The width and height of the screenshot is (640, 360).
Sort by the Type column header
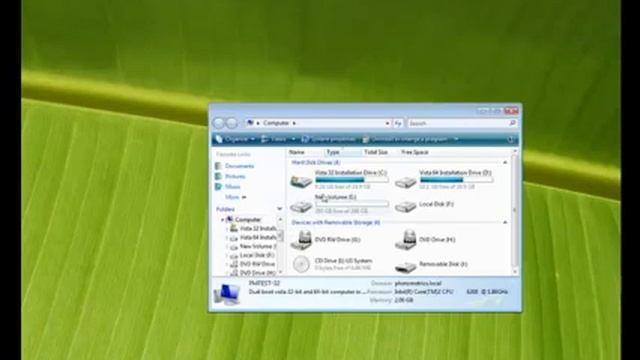point(333,152)
